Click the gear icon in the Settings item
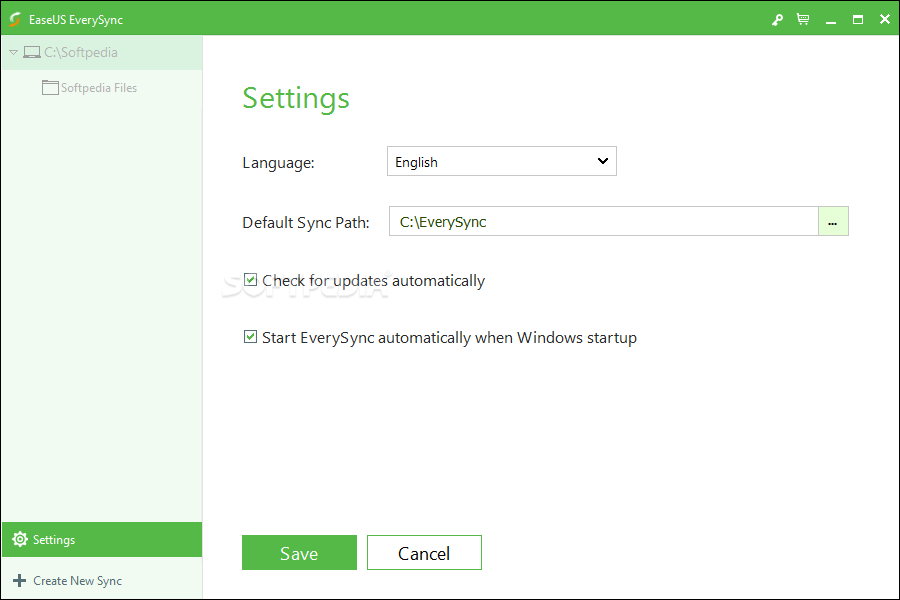This screenshot has height=600, width=900. pyautogui.click(x=20, y=539)
